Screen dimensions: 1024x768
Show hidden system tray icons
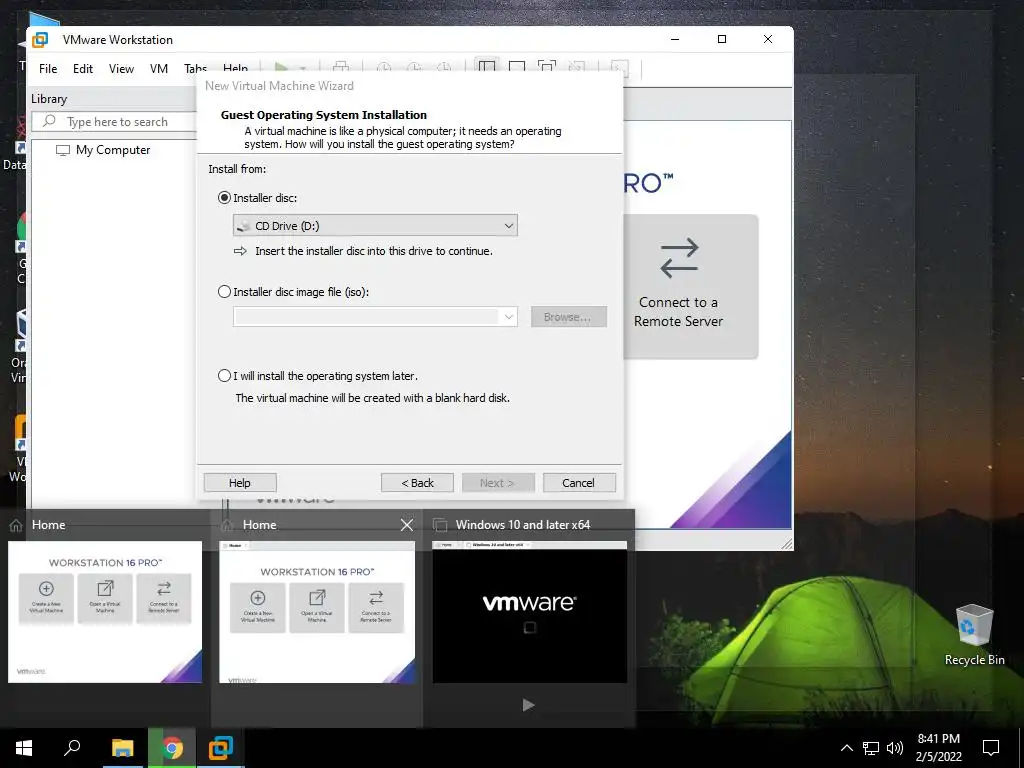coord(846,748)
